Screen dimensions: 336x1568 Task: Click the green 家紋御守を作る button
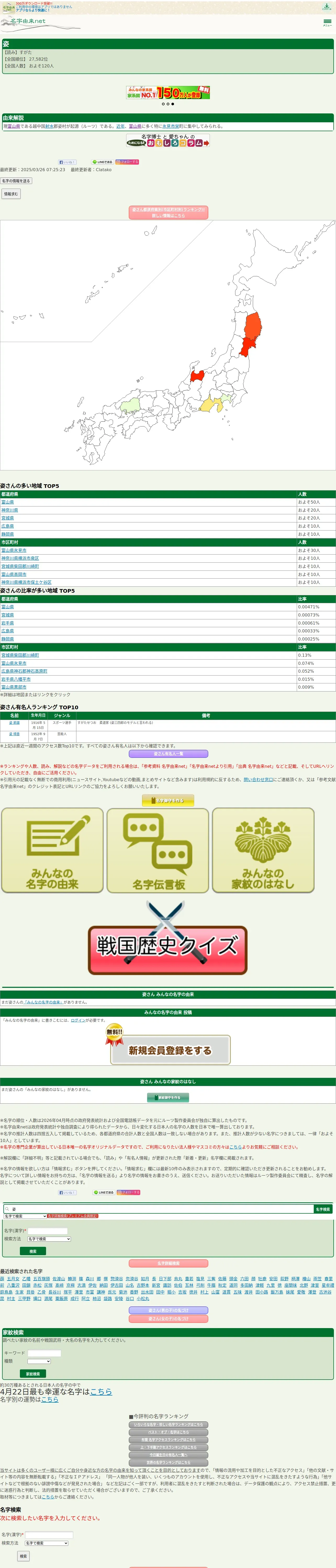click(x=168, y=1098)
